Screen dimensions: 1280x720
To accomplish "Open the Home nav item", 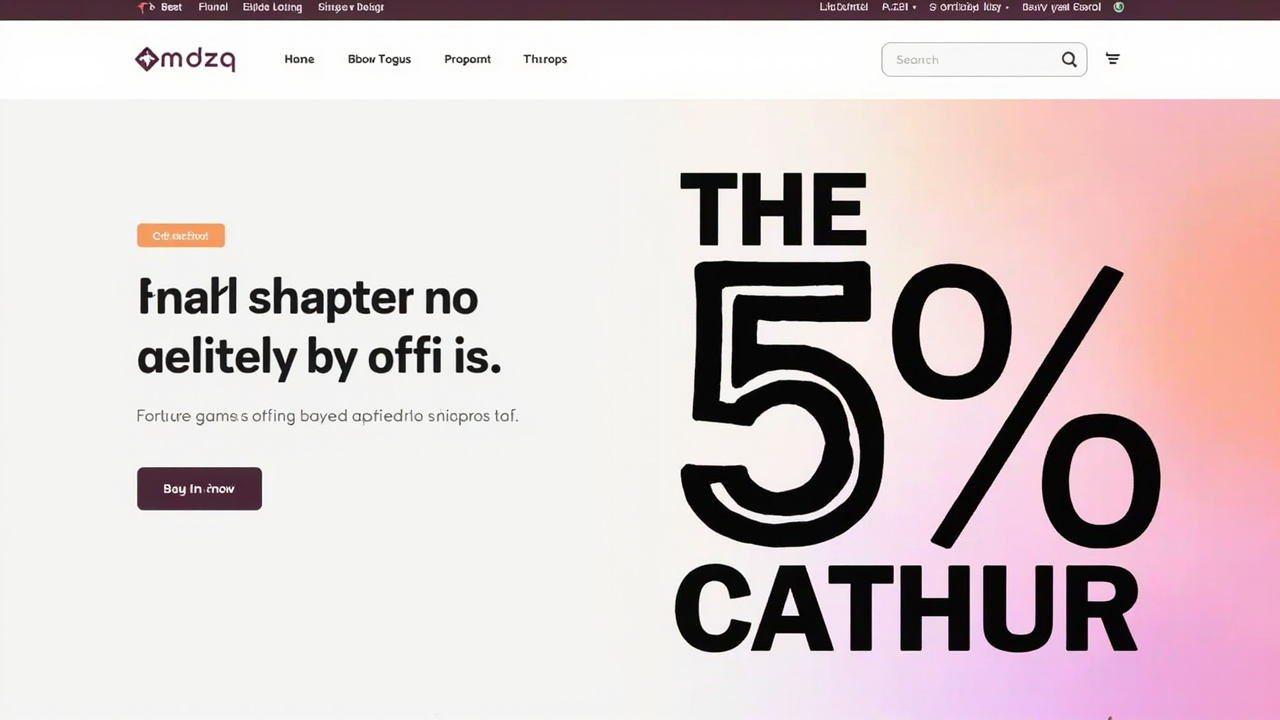I will [299, 59].
